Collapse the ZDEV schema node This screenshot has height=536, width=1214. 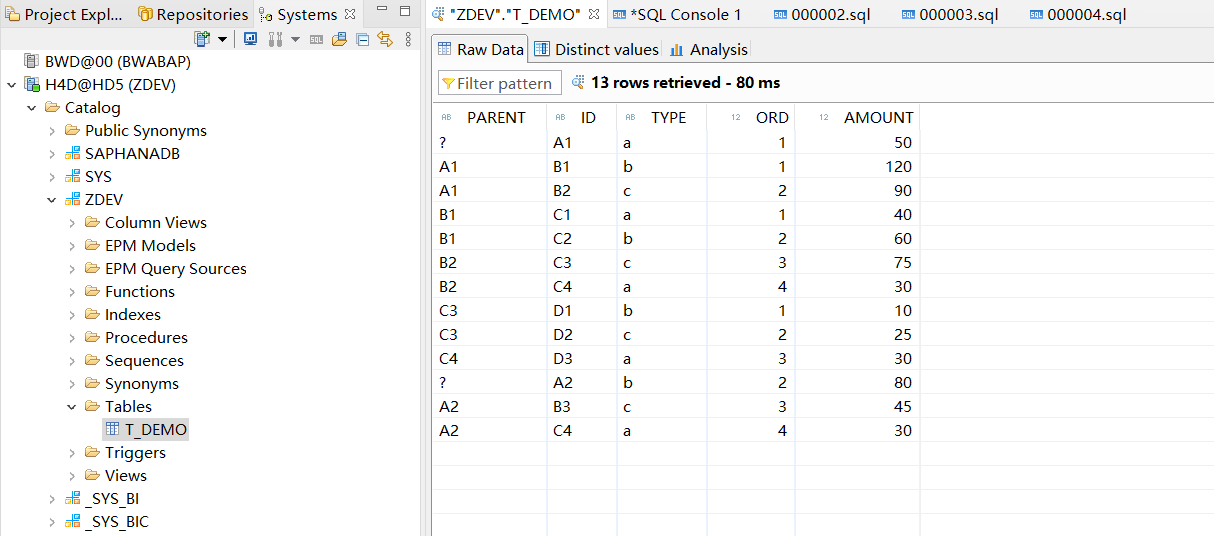[x=52, y=200]
